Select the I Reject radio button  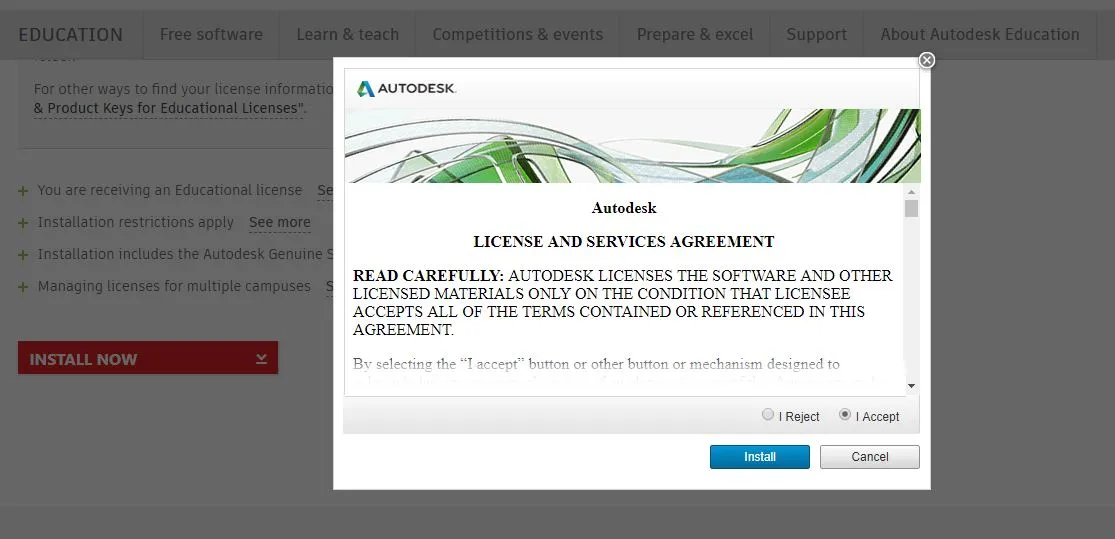coord(768,415)
